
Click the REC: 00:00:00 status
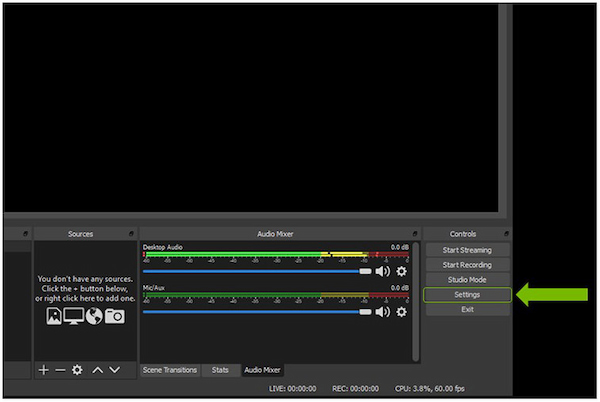point(355,389)
